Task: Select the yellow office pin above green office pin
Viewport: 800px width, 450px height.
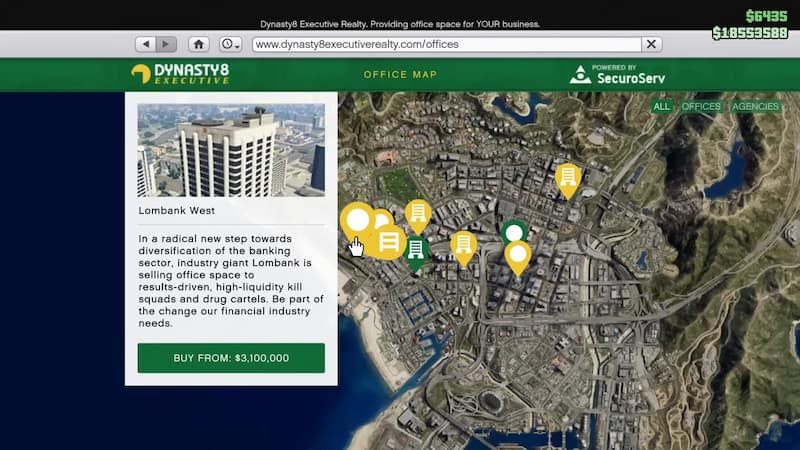Action: (418, 215)
